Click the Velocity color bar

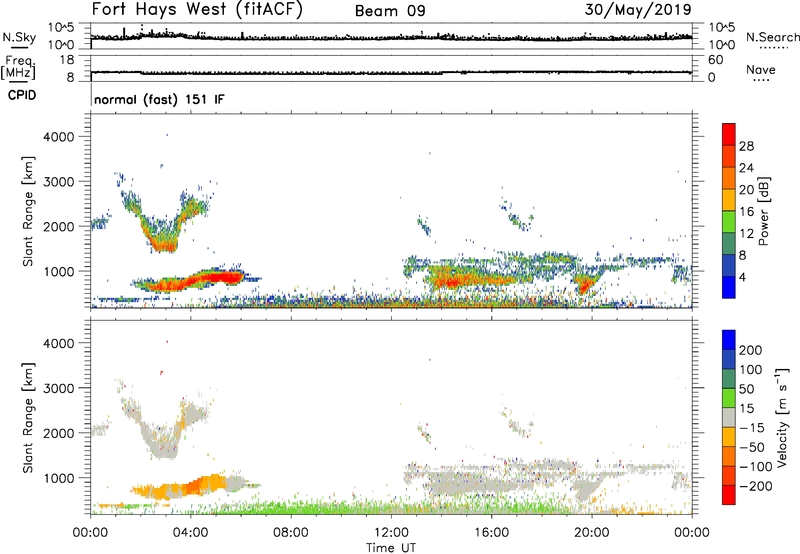(729, 417)
